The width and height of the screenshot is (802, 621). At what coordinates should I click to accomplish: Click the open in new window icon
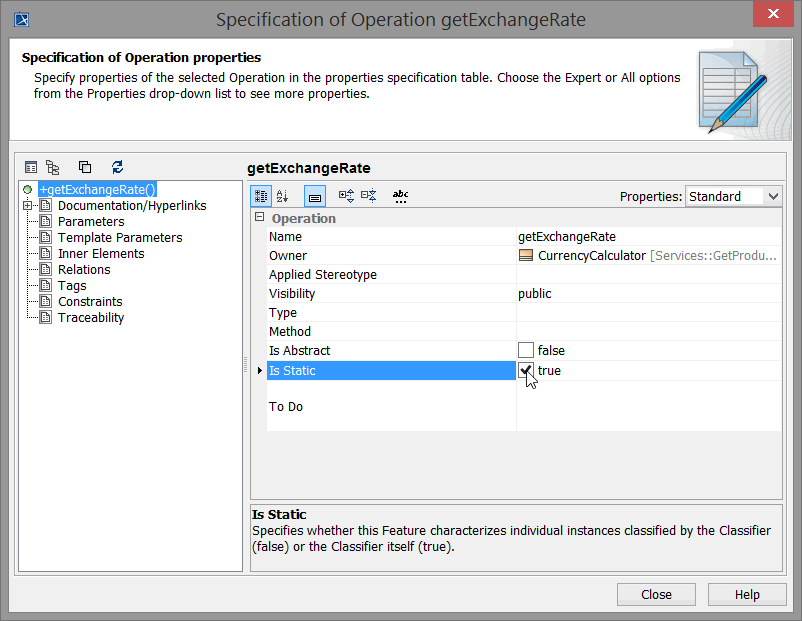85,167
